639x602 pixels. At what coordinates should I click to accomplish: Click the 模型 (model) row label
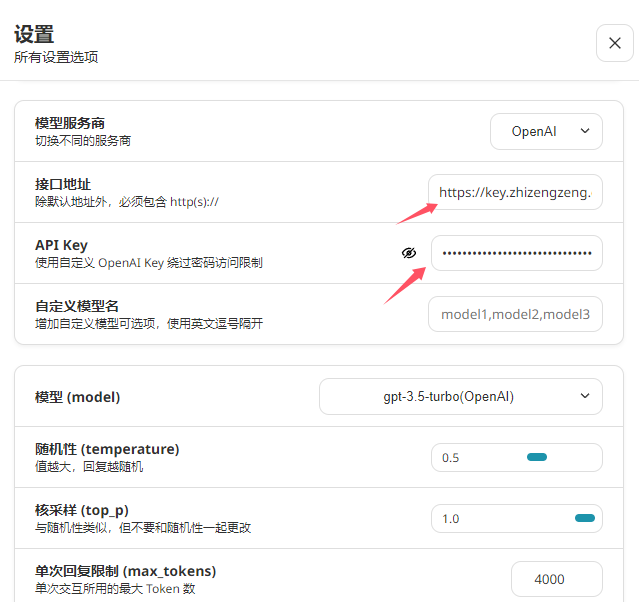(78, 397)
